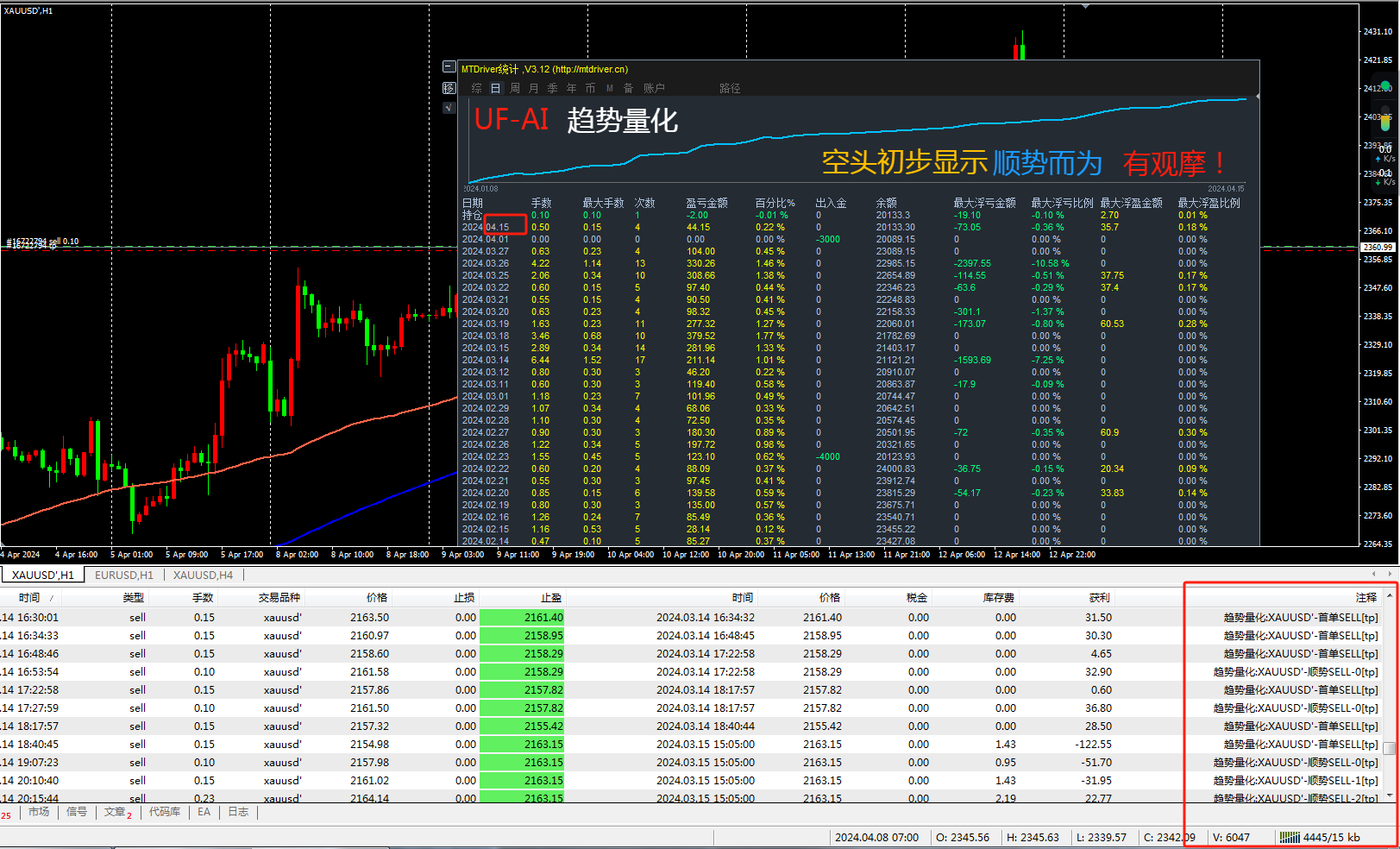
Task: Open the 信号 Signals terminal tab
Action: pyautogui.click(x=77, y=812)
